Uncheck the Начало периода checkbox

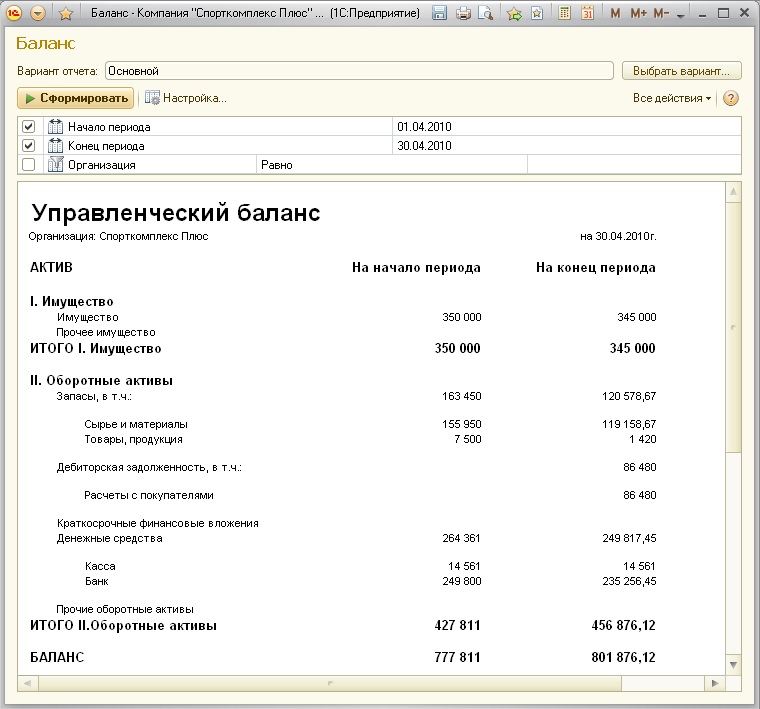coord(29,127)
